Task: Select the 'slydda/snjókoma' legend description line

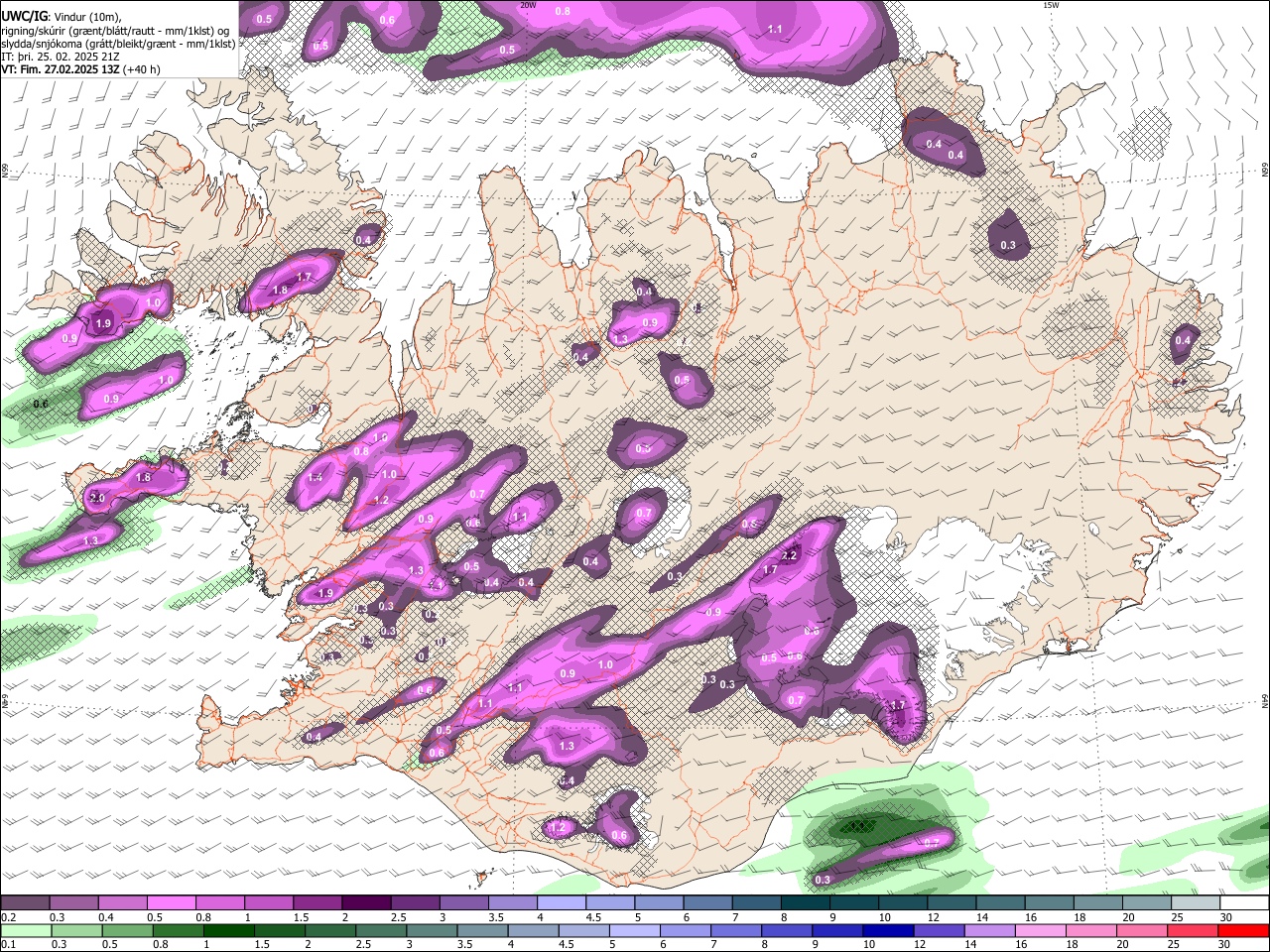Action: (118, 44)
